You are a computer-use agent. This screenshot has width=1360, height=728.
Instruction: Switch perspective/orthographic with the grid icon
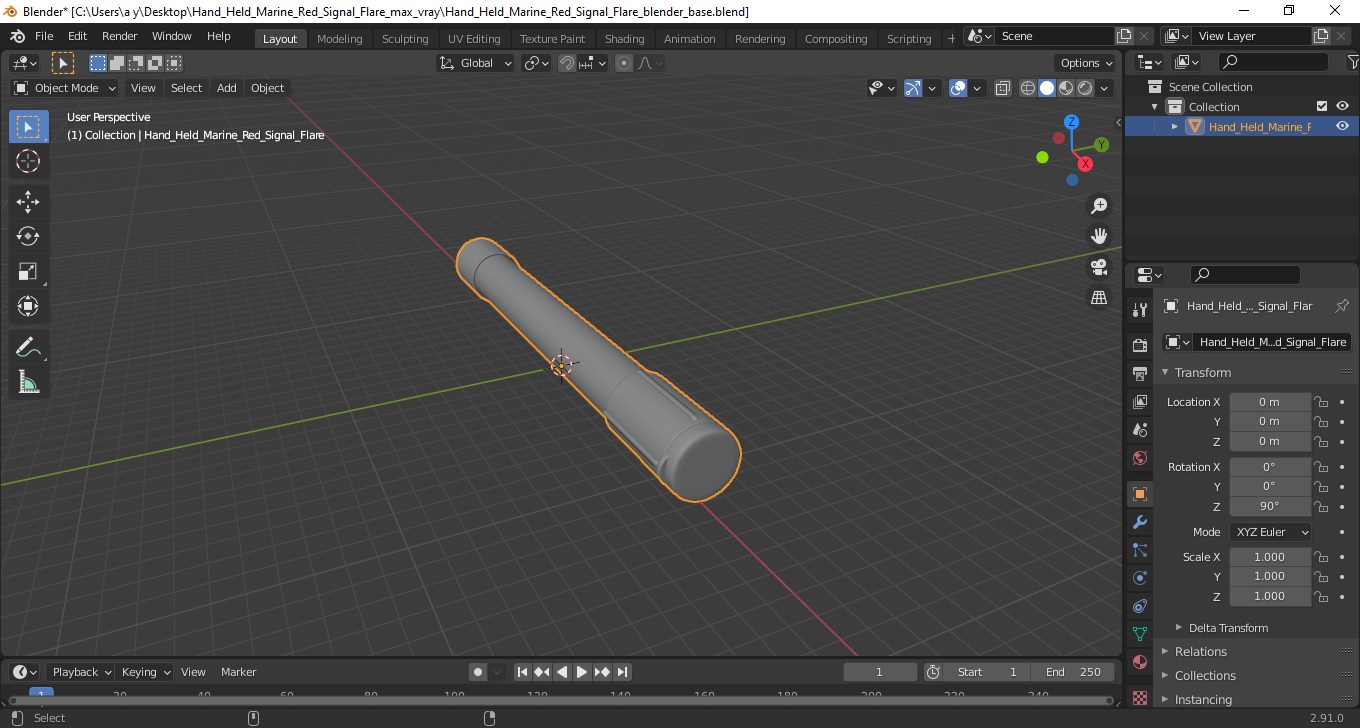1099,298
